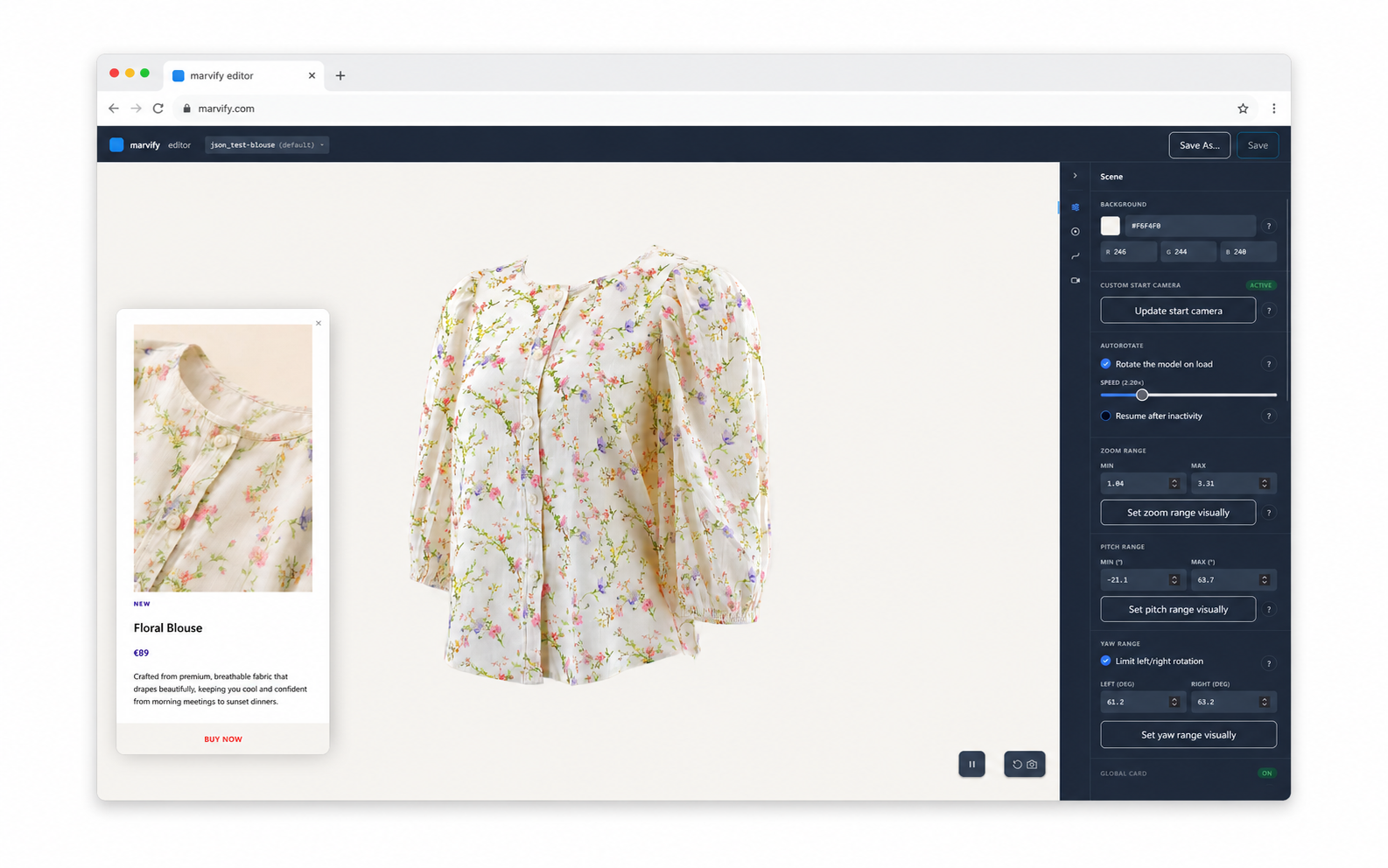The width and height of the screenshot is (1388, 868).
Task: Click the background hex color field
Action: [1190, 226]
